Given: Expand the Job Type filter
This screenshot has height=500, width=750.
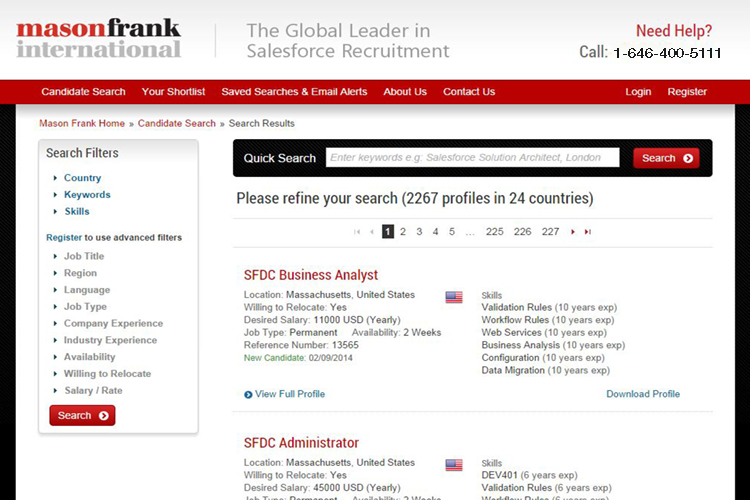Looking at the screenshot, I should point(85,307).
